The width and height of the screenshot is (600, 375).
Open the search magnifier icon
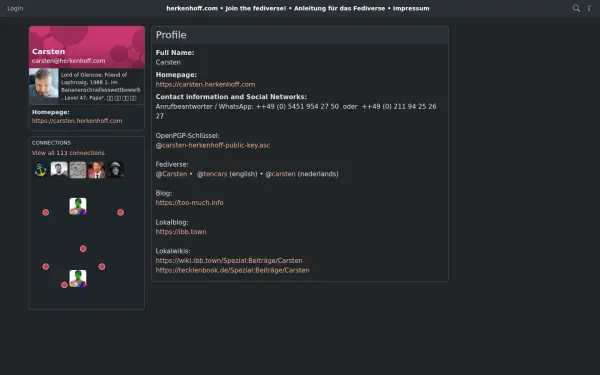(576, 8)
